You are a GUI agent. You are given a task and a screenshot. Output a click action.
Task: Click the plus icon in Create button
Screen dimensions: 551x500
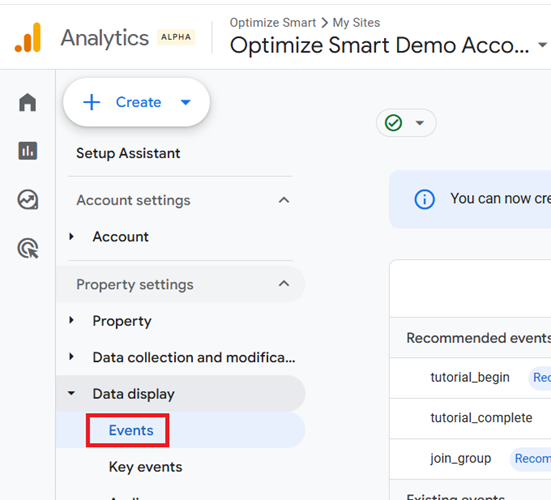pyautogui.click(x=92, y=102)
